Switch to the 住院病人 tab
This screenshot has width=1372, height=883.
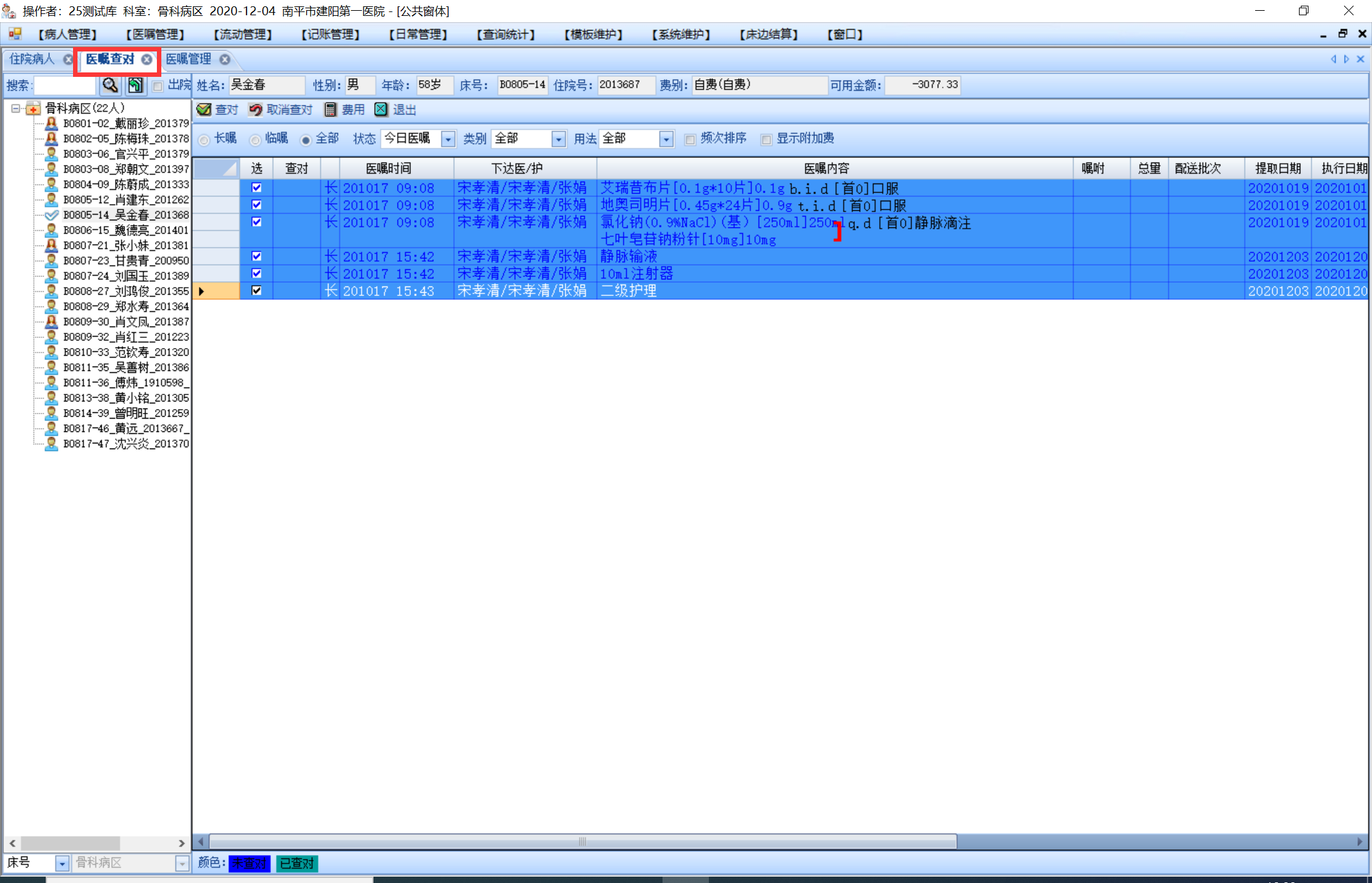32,59
